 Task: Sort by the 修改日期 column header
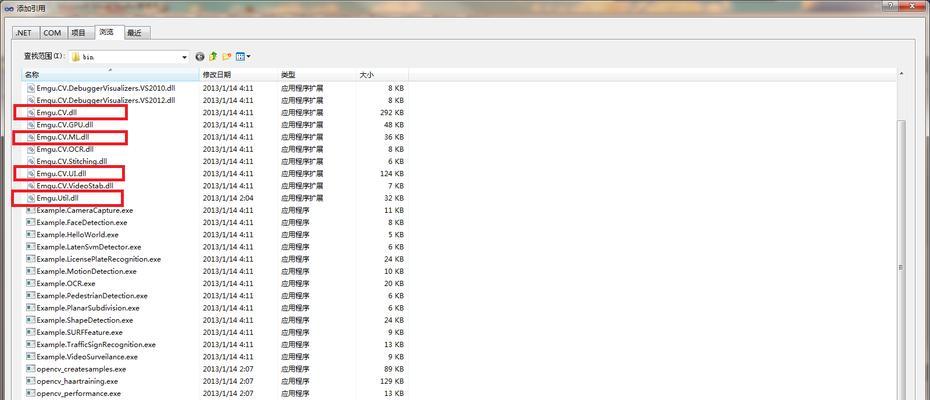tap(239, 75)
